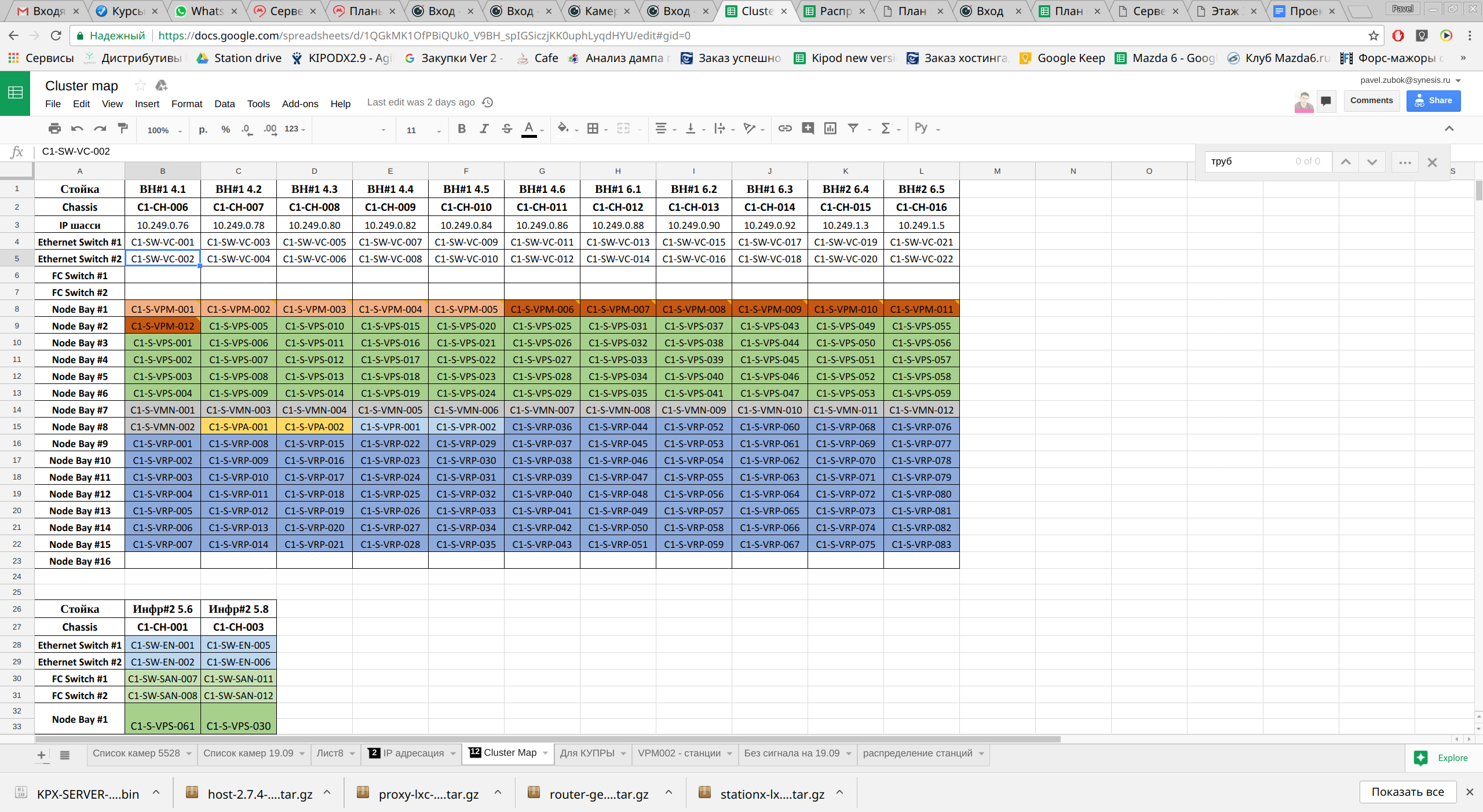Open KPX-SERVER download options arrow

pos(156,792)
